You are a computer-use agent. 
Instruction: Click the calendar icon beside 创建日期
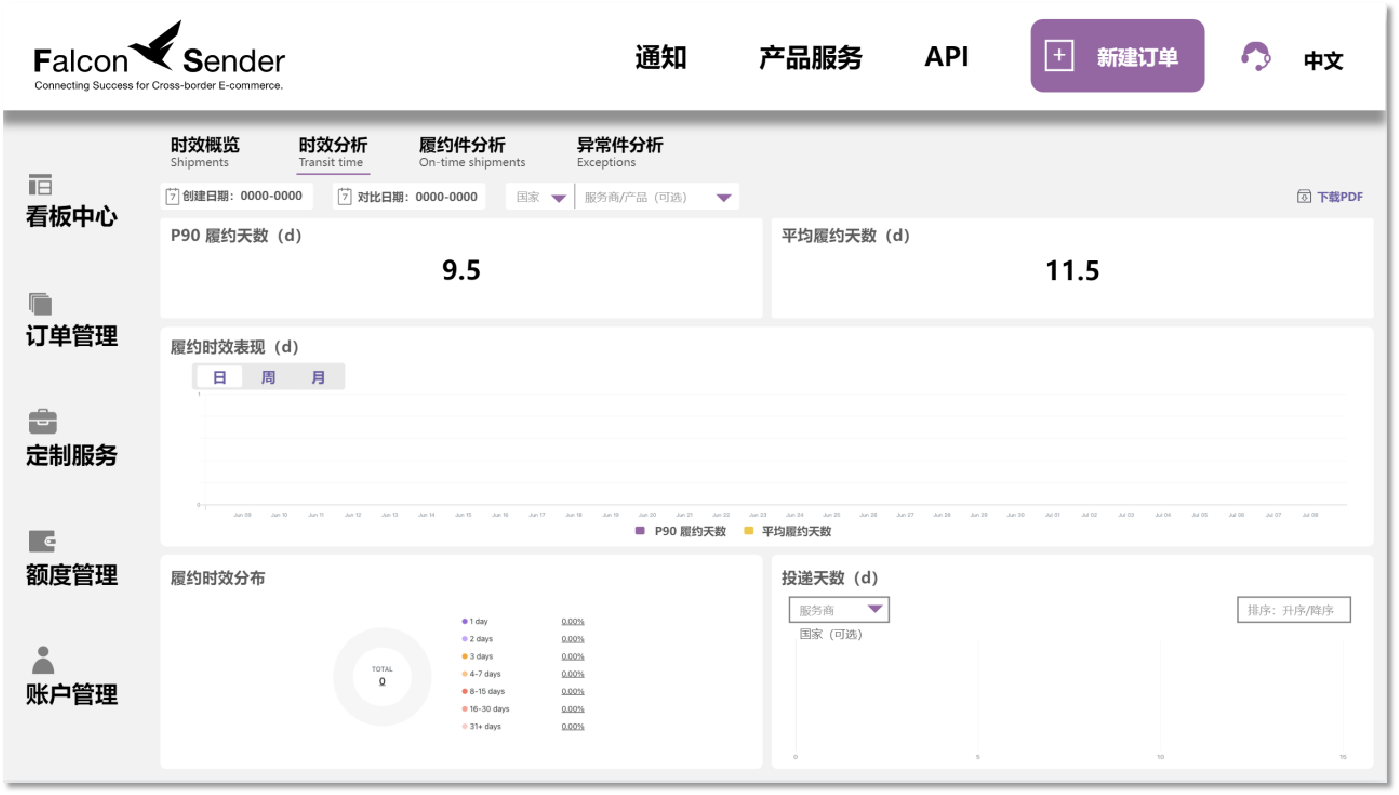172,197
